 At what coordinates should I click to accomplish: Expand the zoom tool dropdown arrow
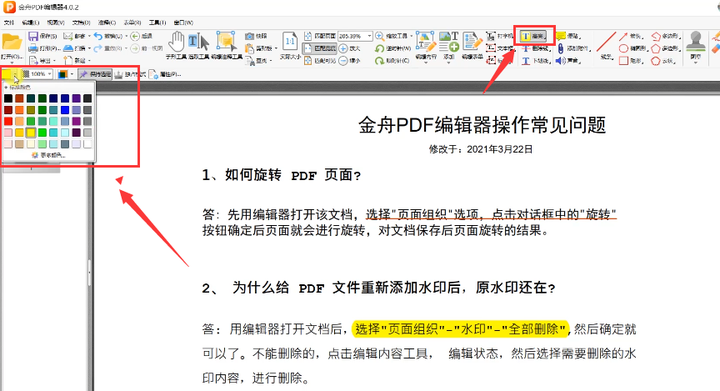[411, 36]
